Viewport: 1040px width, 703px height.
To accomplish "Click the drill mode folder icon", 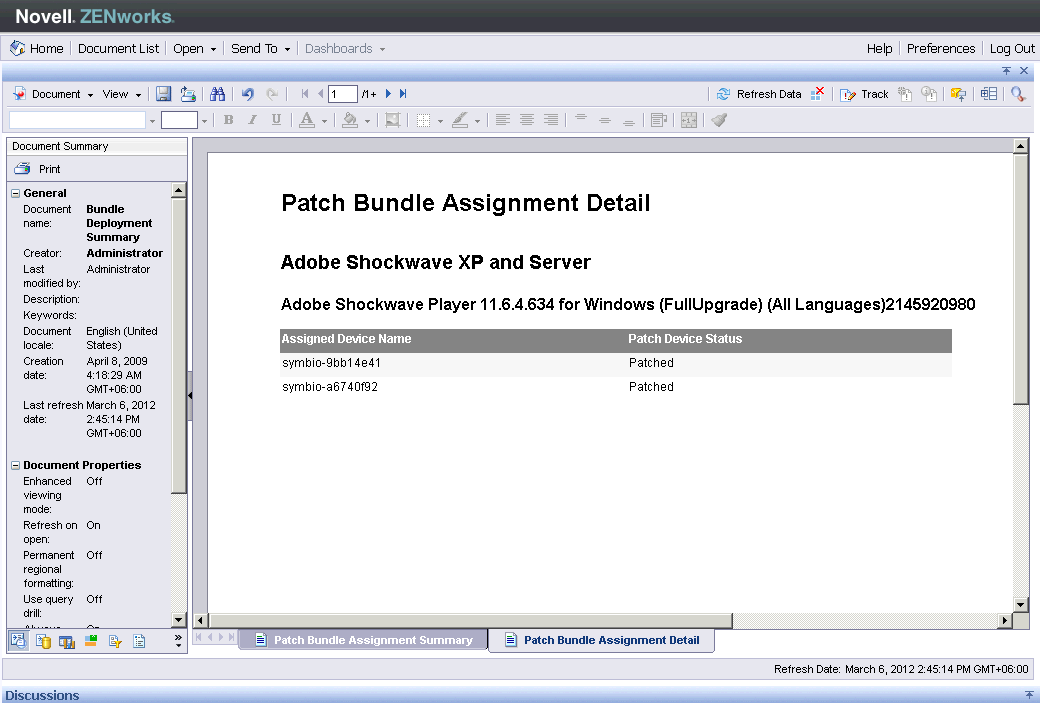I will [x=958, y=94].
